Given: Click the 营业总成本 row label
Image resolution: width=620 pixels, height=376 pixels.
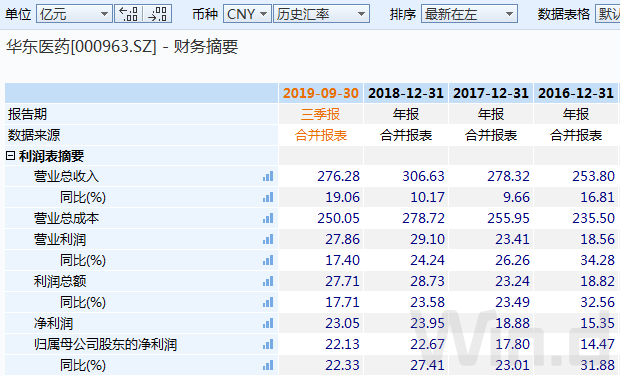Looking at the screenshot, I should [66, 218].
